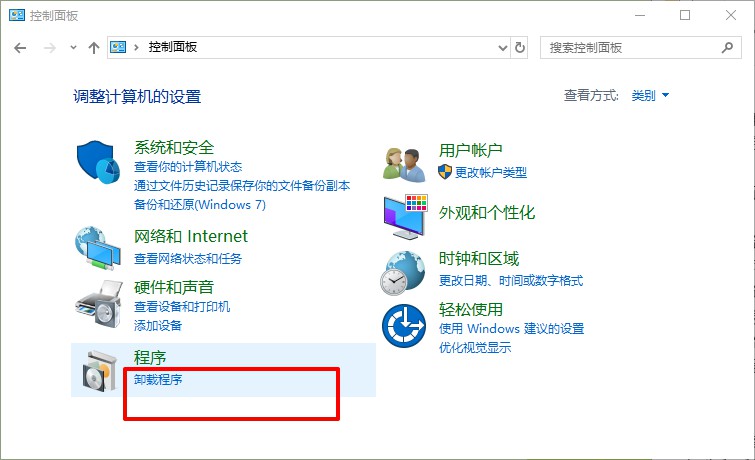Click the Network and Internet globe icon

[98, 248]
